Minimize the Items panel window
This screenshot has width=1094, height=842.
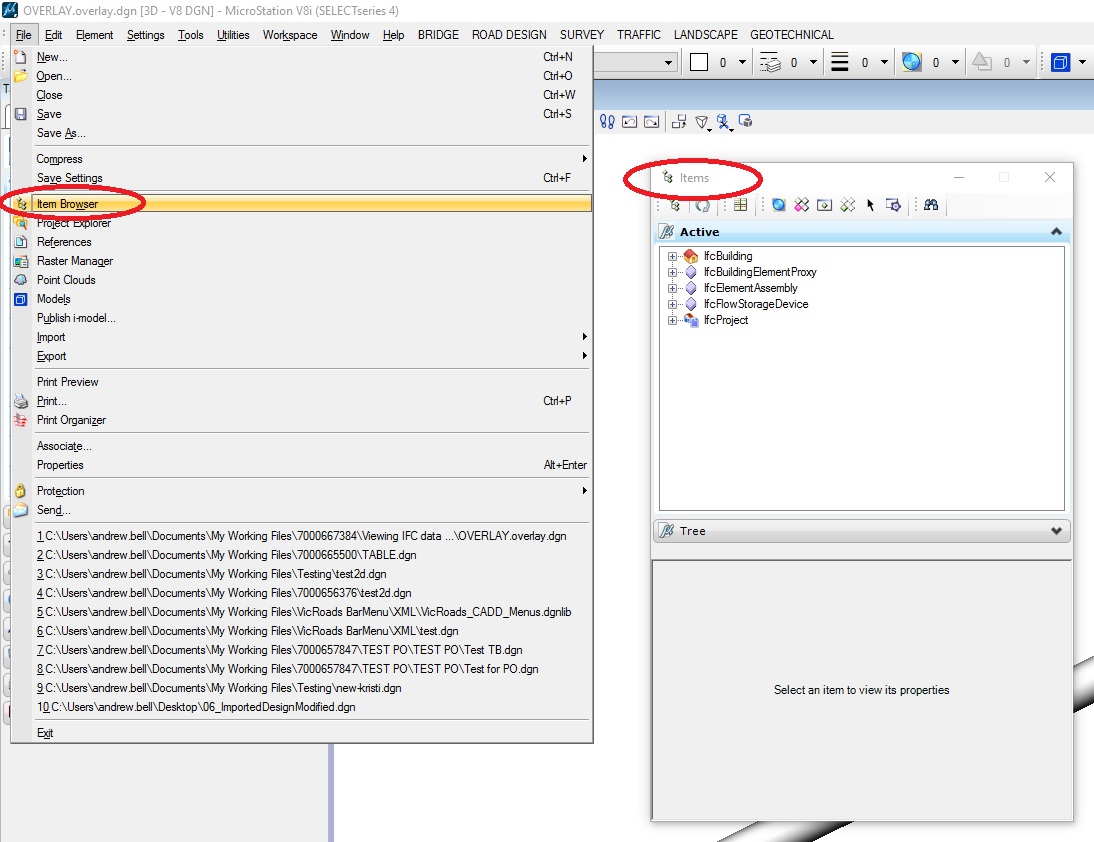959,177
